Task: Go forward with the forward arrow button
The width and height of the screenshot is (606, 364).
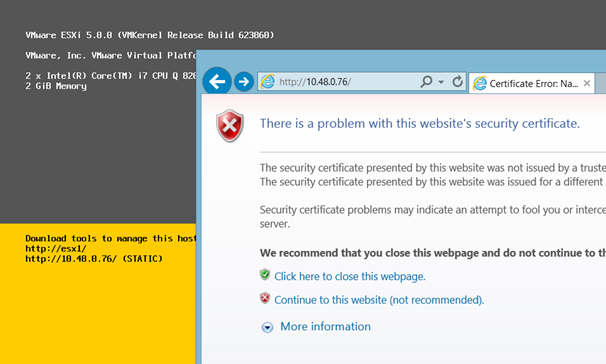Action: [x=244, y=82]
